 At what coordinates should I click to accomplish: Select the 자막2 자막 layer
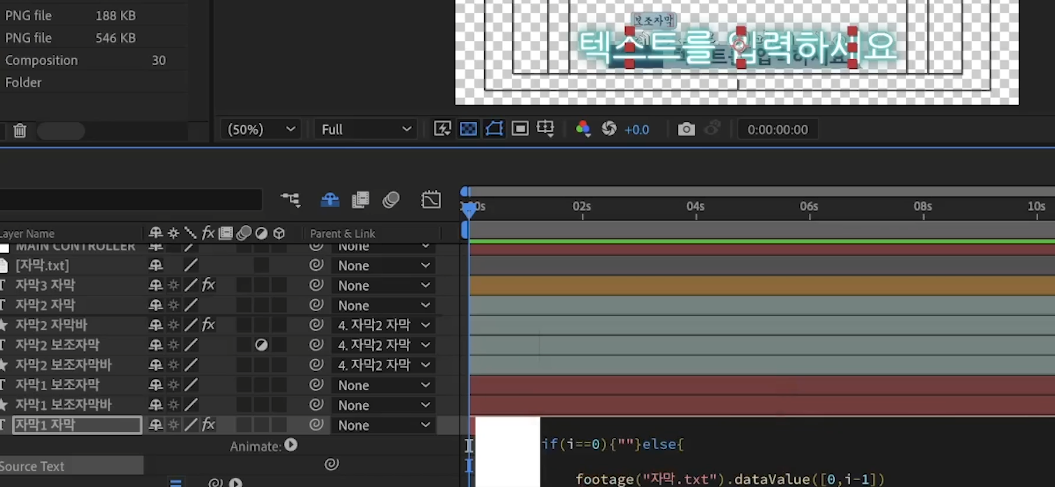[x=45, y=305]
